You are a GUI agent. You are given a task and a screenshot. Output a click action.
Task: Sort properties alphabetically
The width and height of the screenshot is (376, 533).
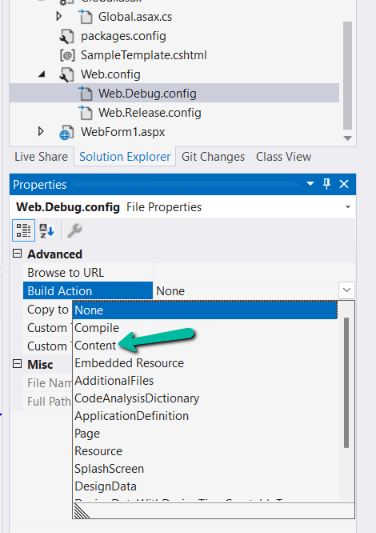click(x=47, y=230)
